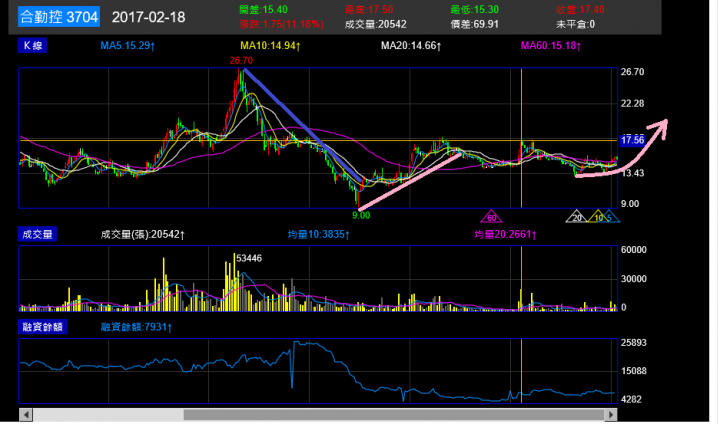720x424 pixels.
Task: Select the K線 panel label
Action: [32, 45]
